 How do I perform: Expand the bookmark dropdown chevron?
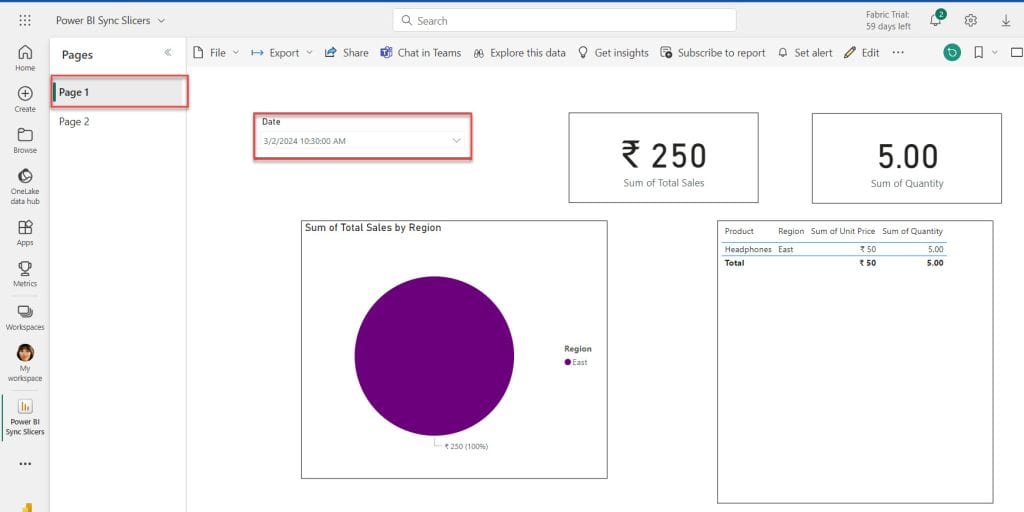pyautogui.click(x=995, y=52)
